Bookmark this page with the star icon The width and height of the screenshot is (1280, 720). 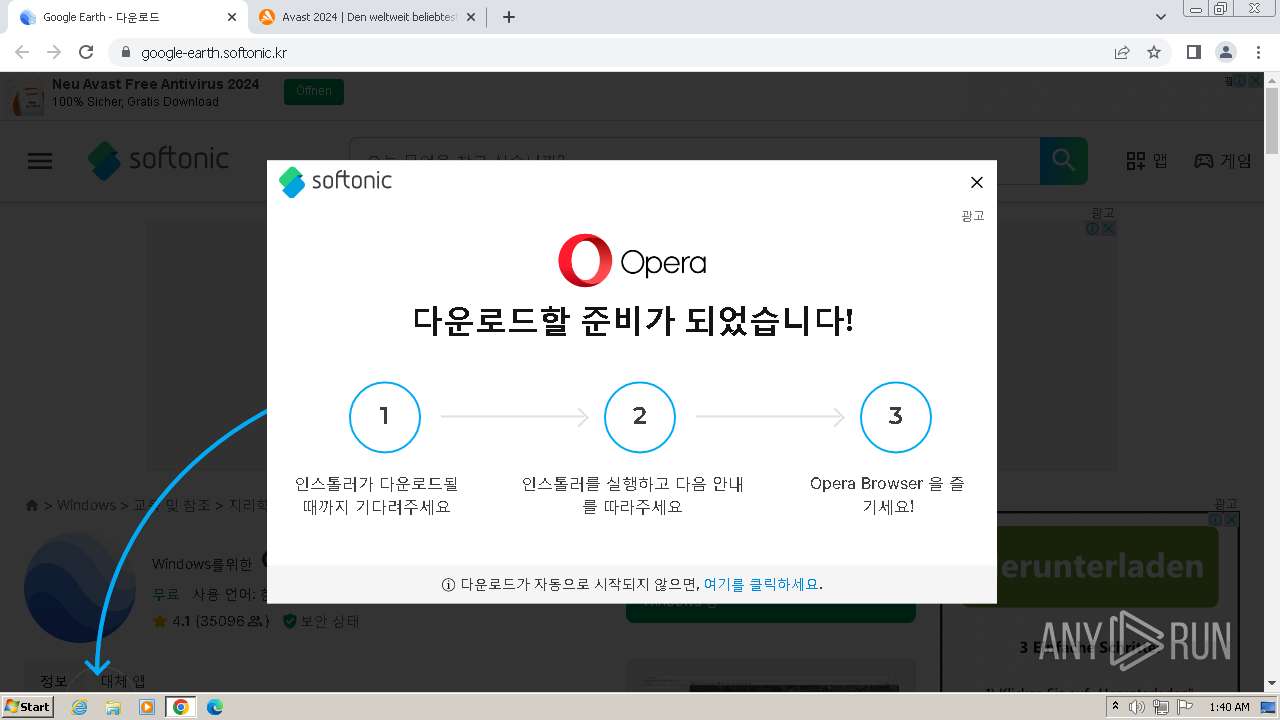(x=1154, y=52)
